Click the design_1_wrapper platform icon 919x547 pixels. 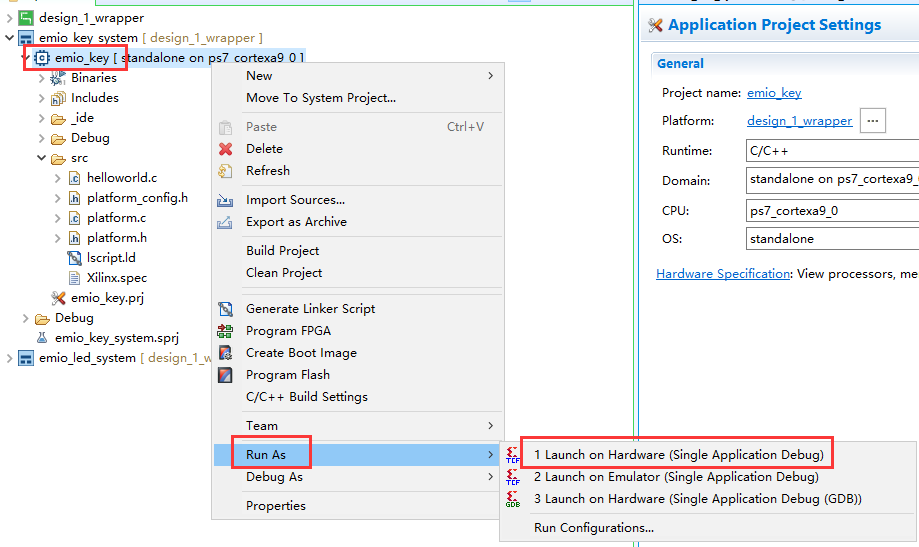click(x=26, y=18)
